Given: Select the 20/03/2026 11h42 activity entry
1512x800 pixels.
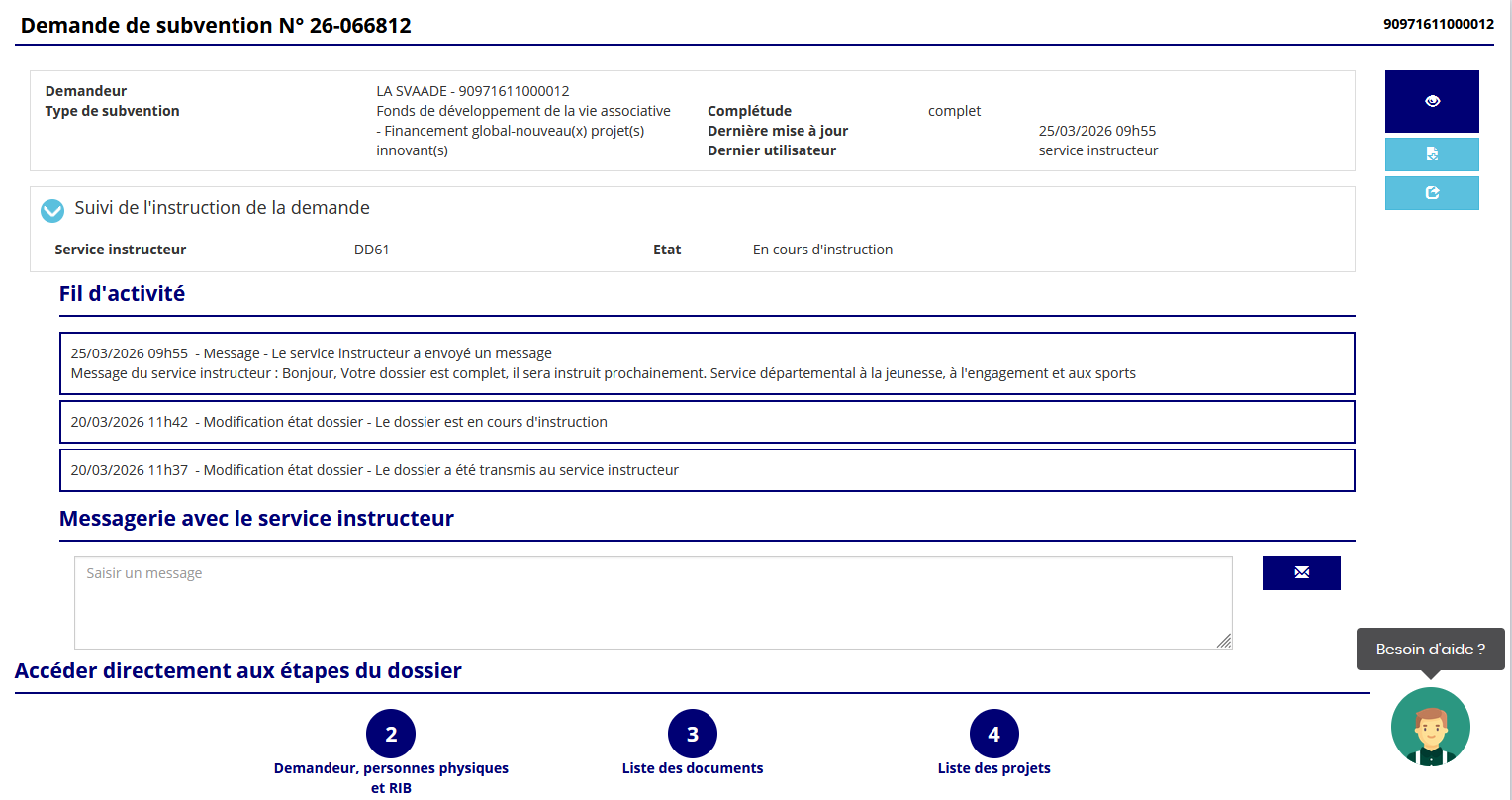Looking at the screenshot, I should 707,422.
